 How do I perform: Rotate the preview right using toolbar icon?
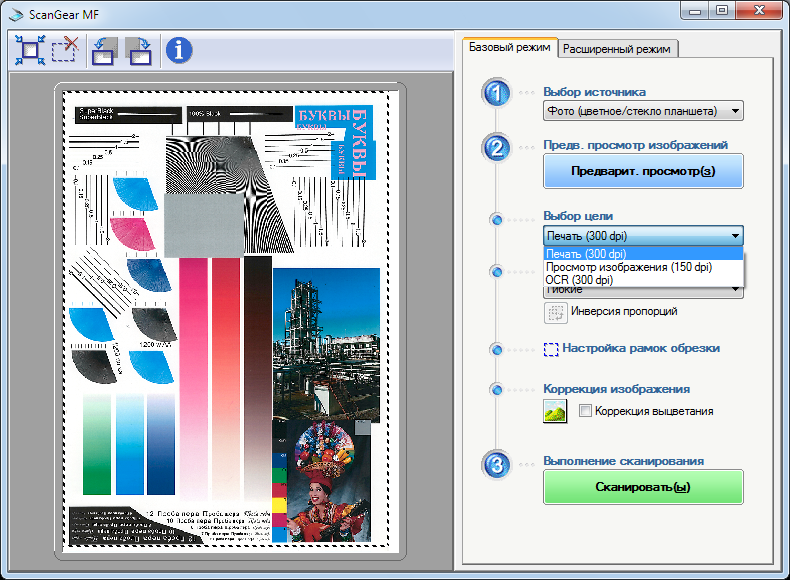coord(139,49)
